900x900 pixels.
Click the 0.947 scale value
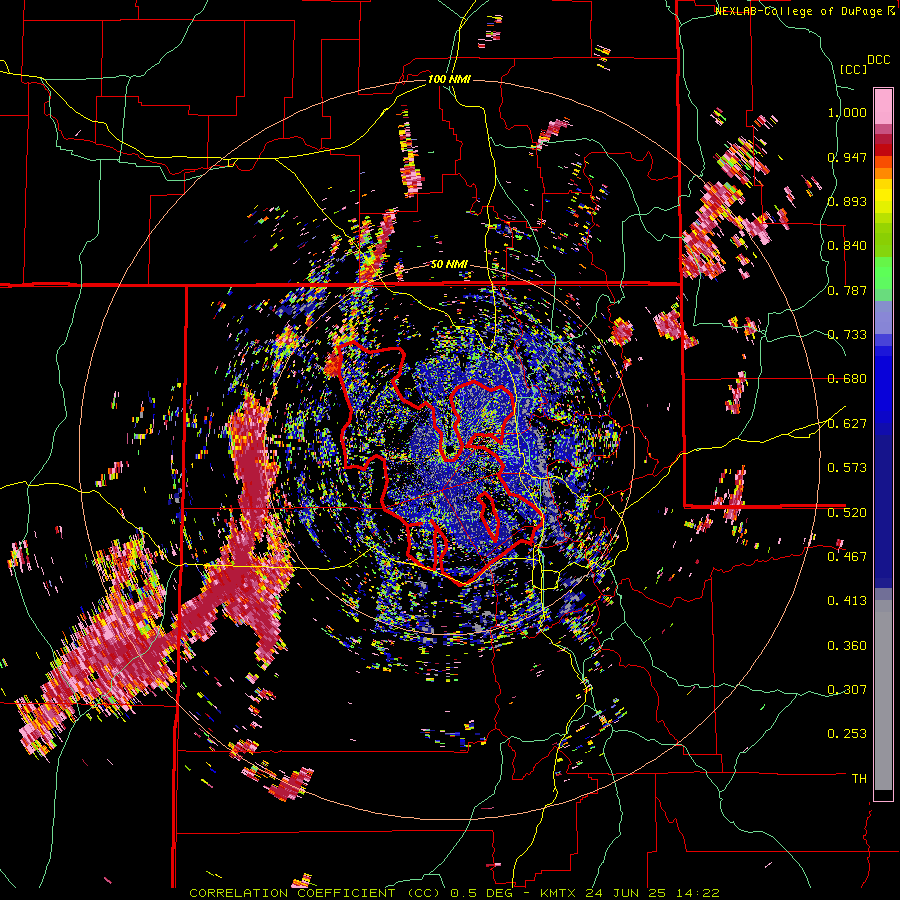847,157
